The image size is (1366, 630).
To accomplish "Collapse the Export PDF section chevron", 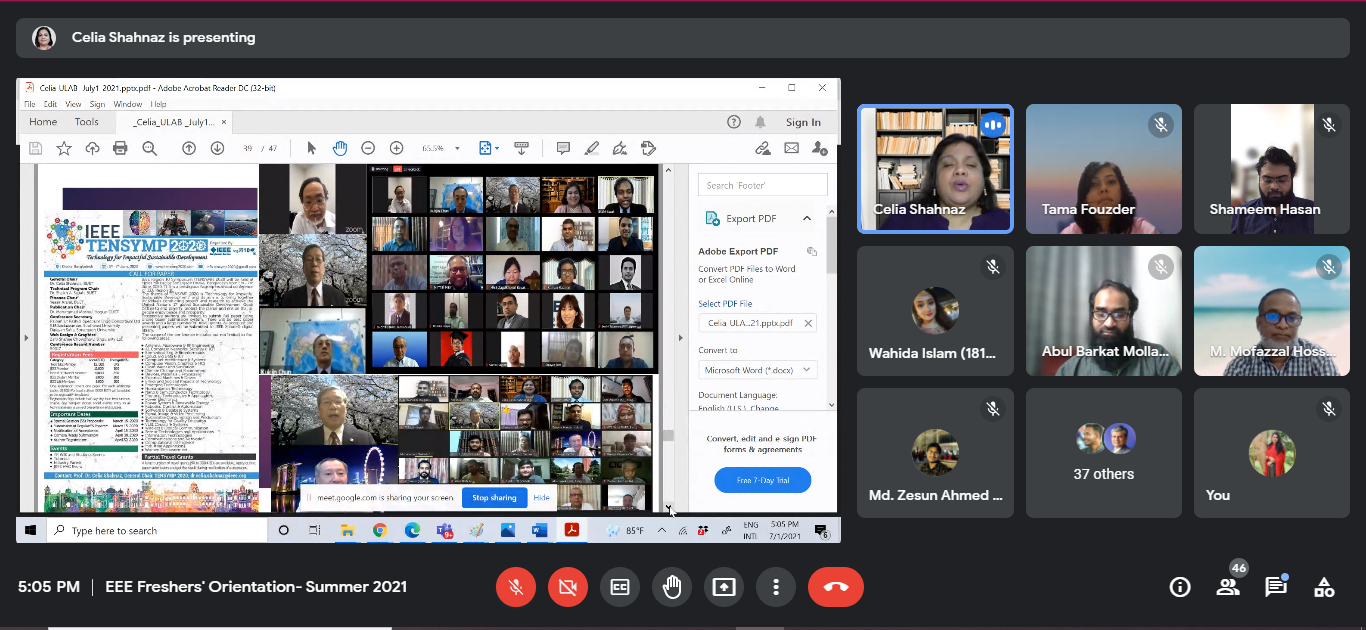I will [807, 218].
